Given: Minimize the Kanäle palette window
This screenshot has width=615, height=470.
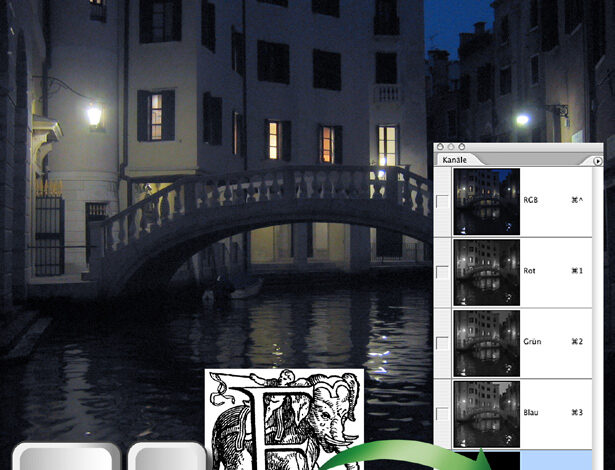Looking at the screenshot, I should [451, 147].
